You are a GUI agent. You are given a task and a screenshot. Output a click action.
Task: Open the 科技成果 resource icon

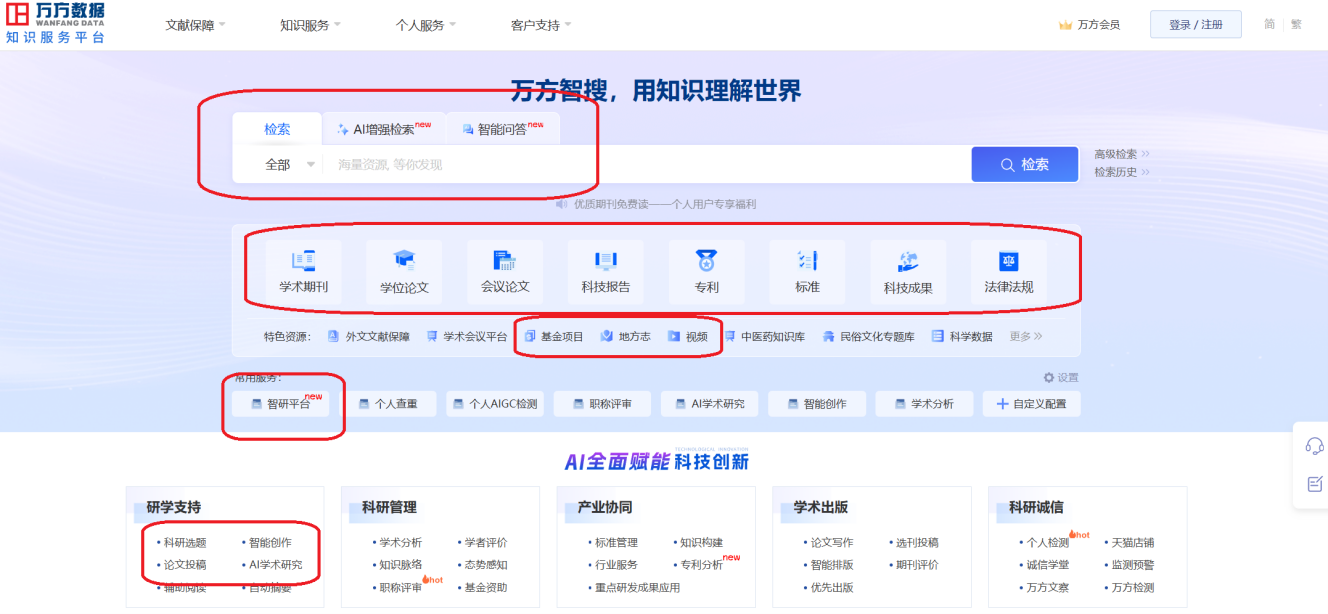point(908,261)
